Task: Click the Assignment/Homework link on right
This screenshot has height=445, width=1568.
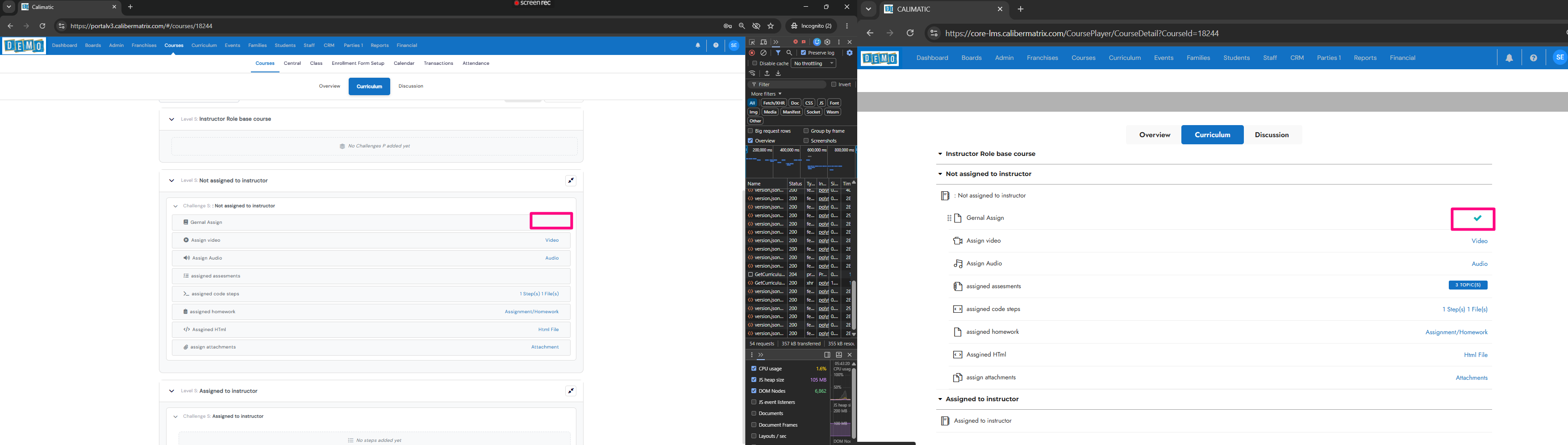Action: tap(1456, 332)
